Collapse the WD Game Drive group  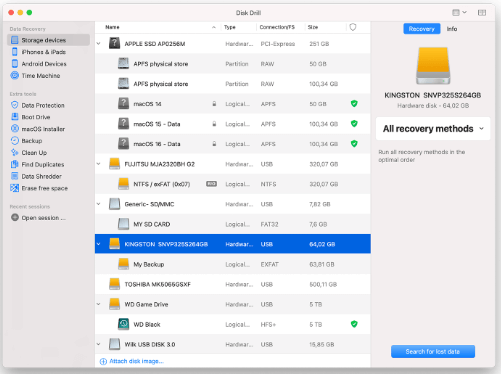(x=99, y=304)
